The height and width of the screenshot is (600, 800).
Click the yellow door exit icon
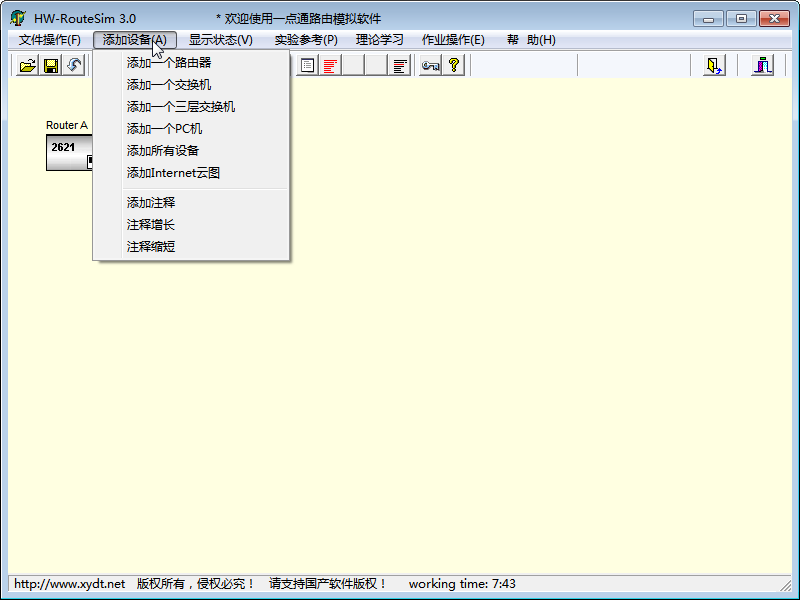[714, 65]
